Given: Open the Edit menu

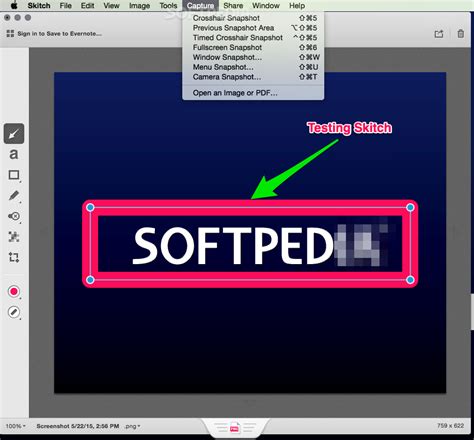Looking at the screenshot, I should (87, 6).
